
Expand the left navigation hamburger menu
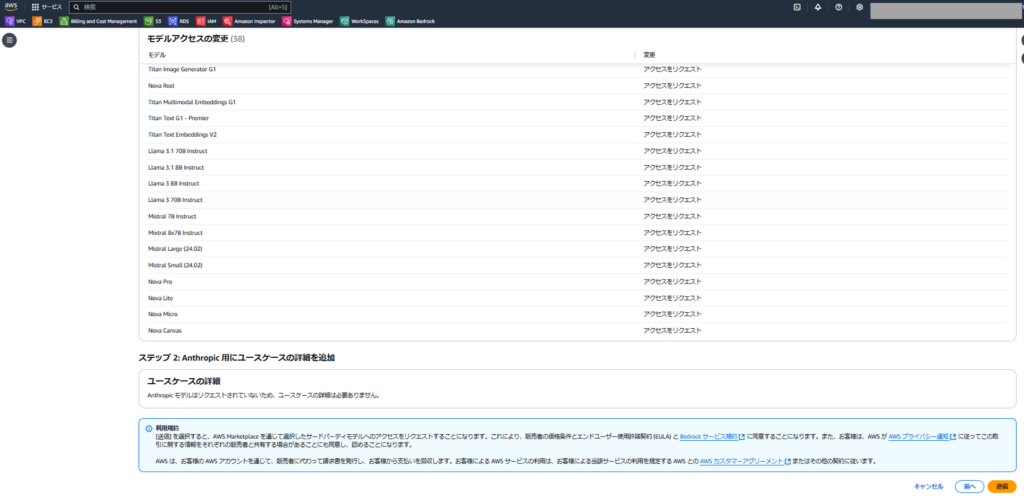click(x=9, y=40)
